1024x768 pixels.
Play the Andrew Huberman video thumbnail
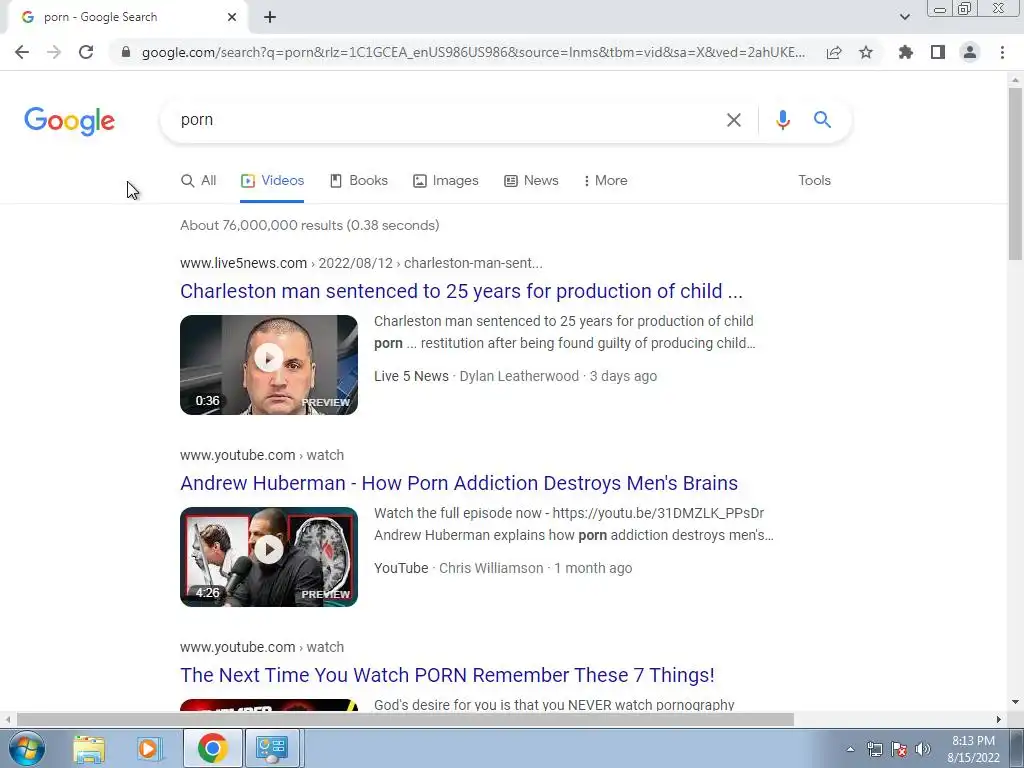pyautogui.click(x=269, y=557)
